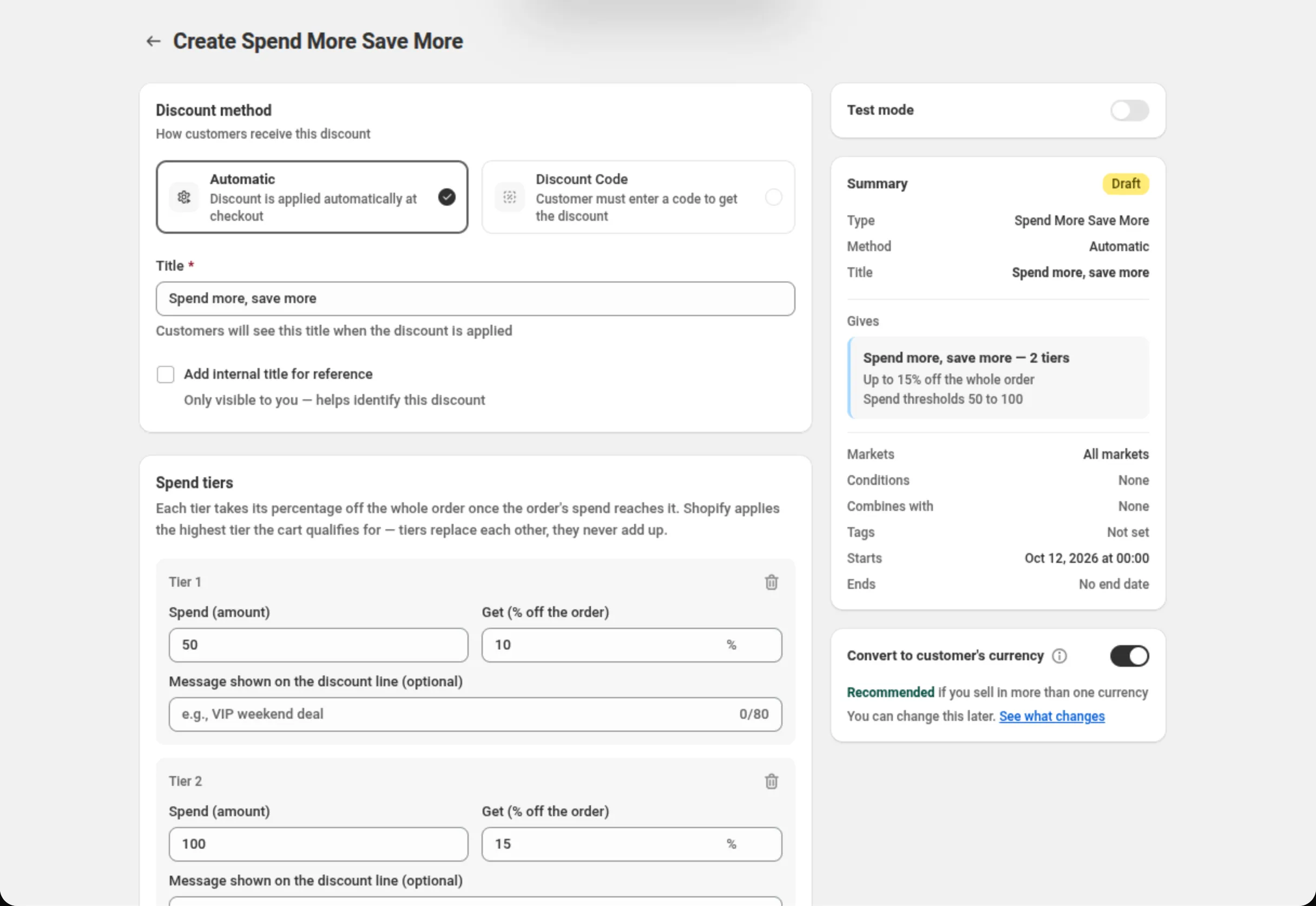Click the Spend tiers section heading
The height and width of the screenshot is (906, 1316).
(x=195, y=483)
